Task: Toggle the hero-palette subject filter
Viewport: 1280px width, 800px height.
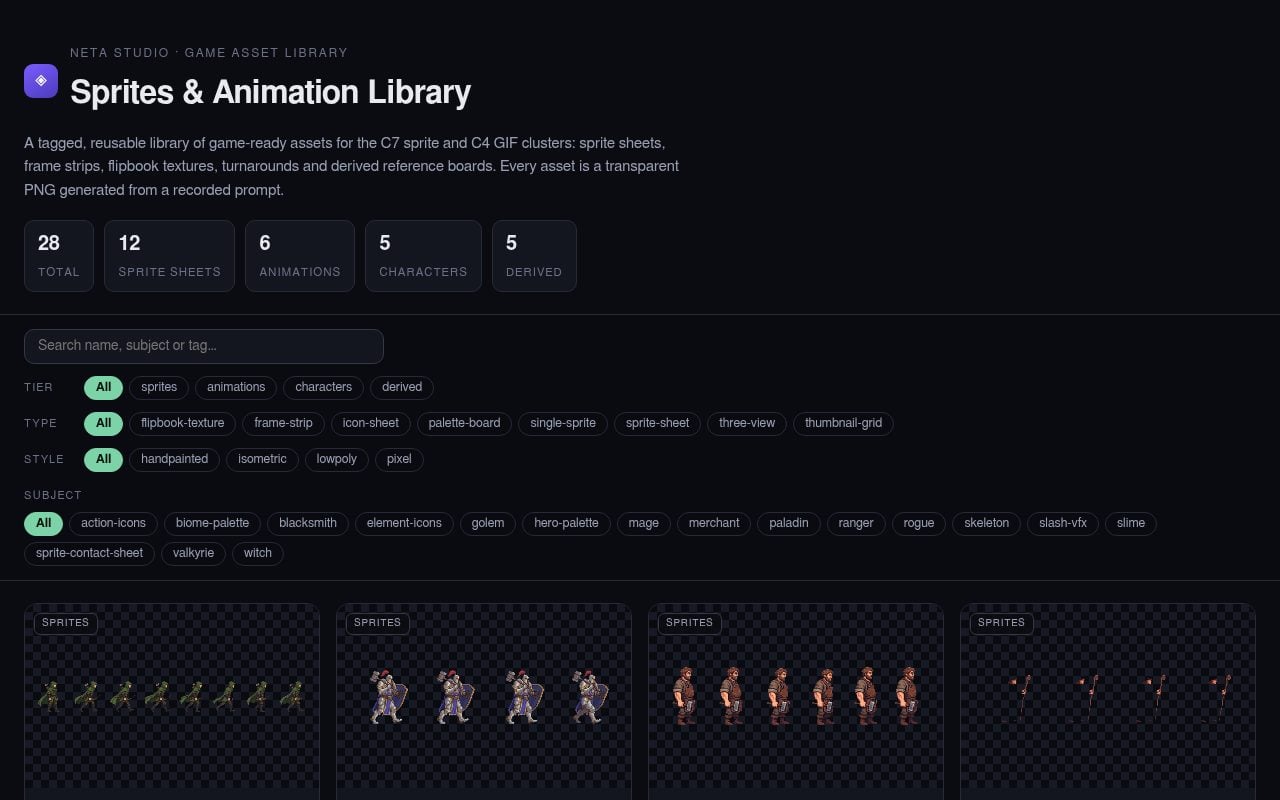Action: tap(566, 523)
